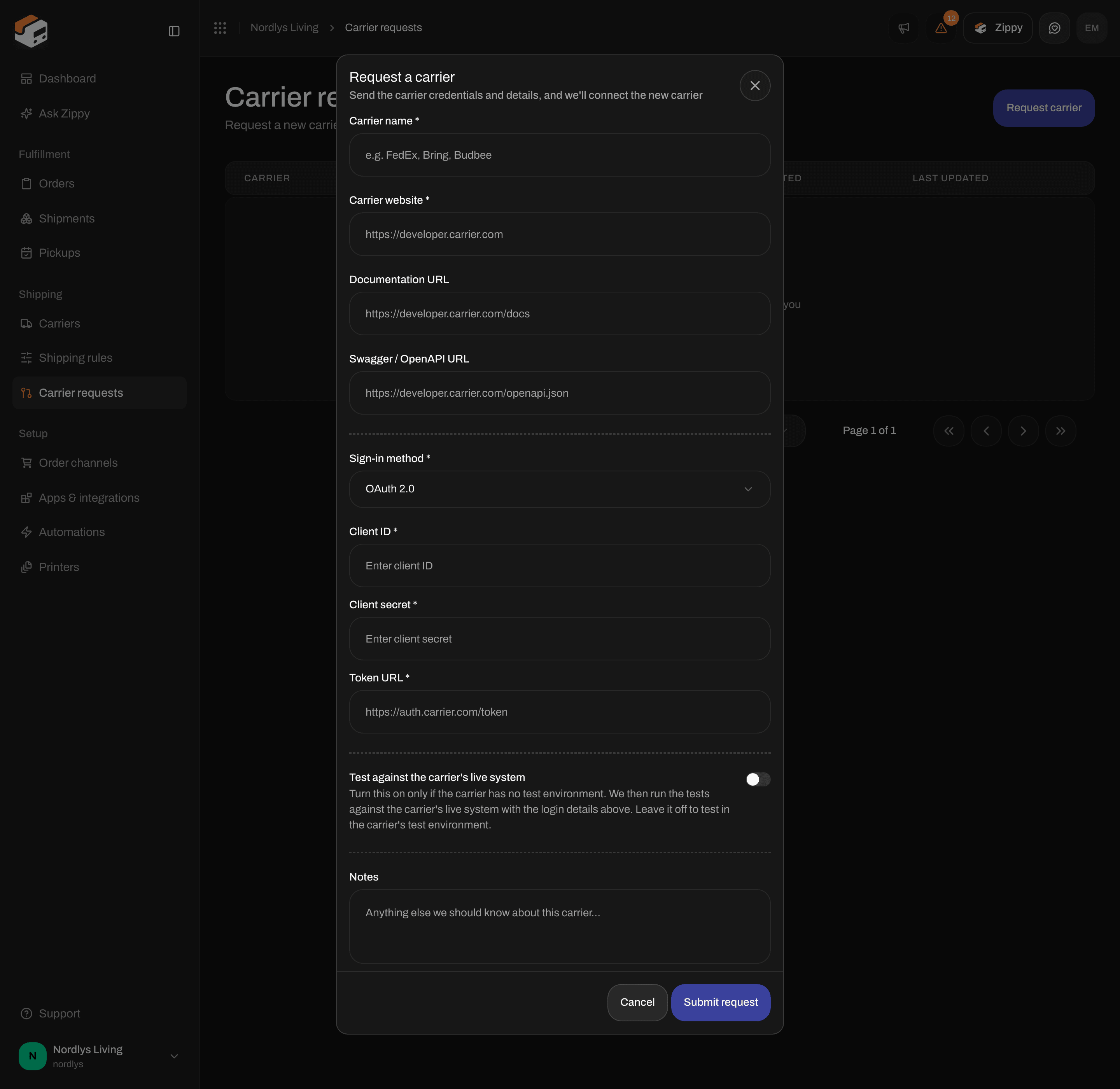This screenshot has height=1089, width=1120.
Task: Open Carriers in sidebar
Action: pyautogui.click(x=100, y=324)
